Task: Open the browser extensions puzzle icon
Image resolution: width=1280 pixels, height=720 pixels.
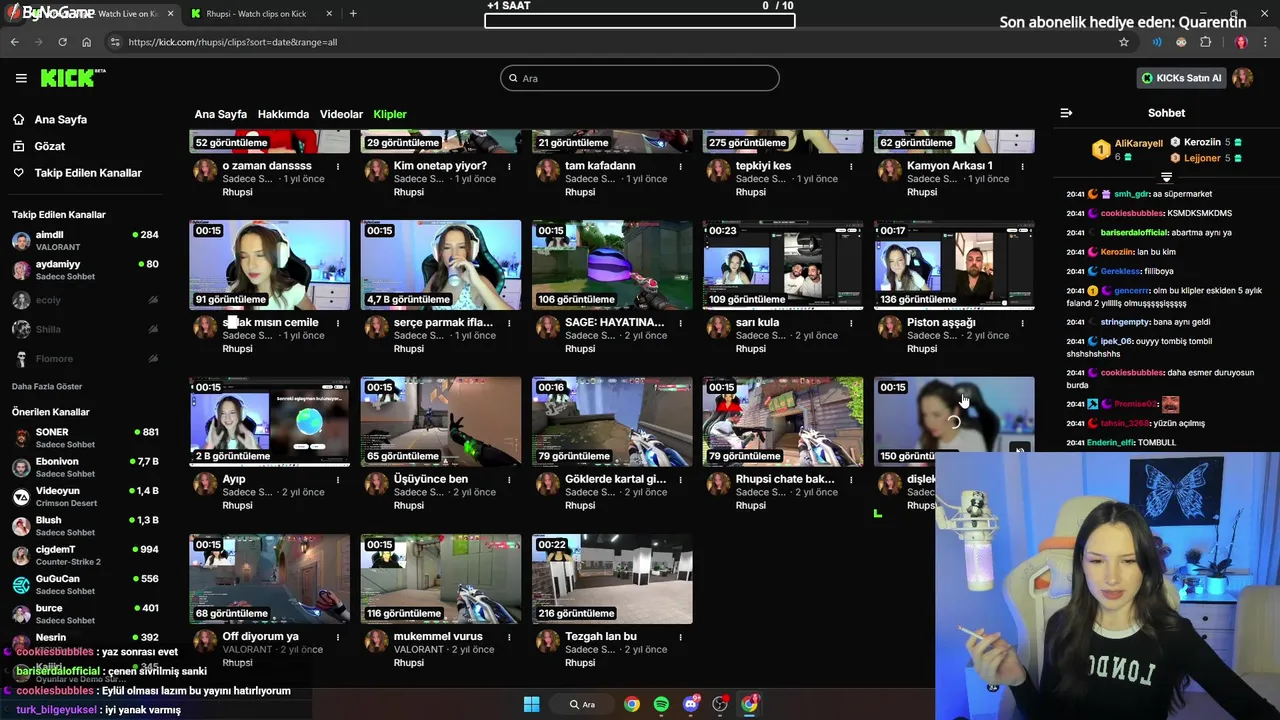Action: 1205,42
